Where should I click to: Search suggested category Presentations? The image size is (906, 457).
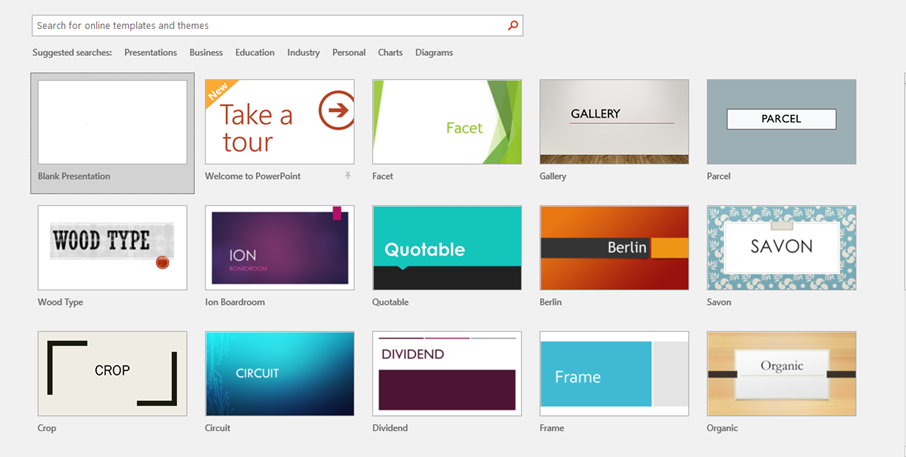tap(150, 53)
